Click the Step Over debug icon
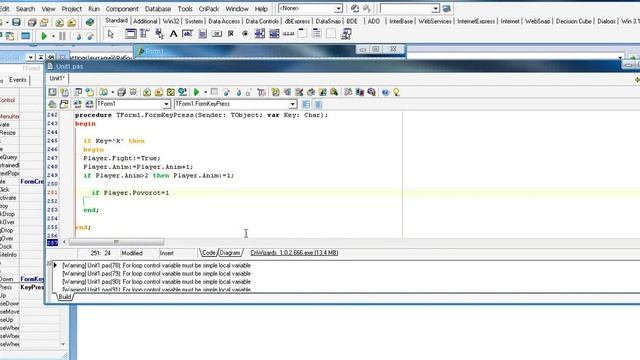 (90, 36)
